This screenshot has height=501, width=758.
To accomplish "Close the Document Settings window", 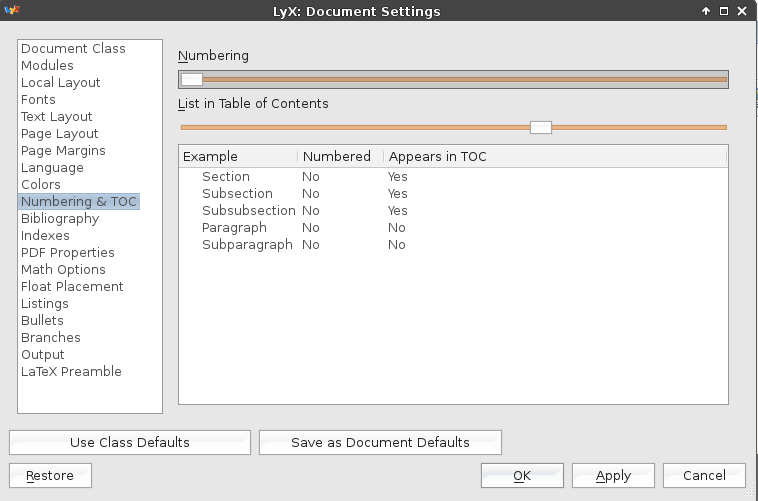I will tap(742, 11).
